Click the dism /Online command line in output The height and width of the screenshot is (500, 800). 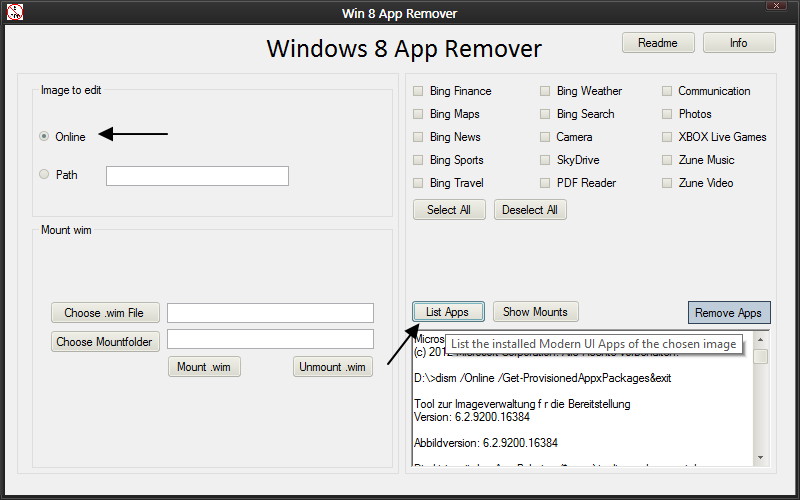[542, 378]
